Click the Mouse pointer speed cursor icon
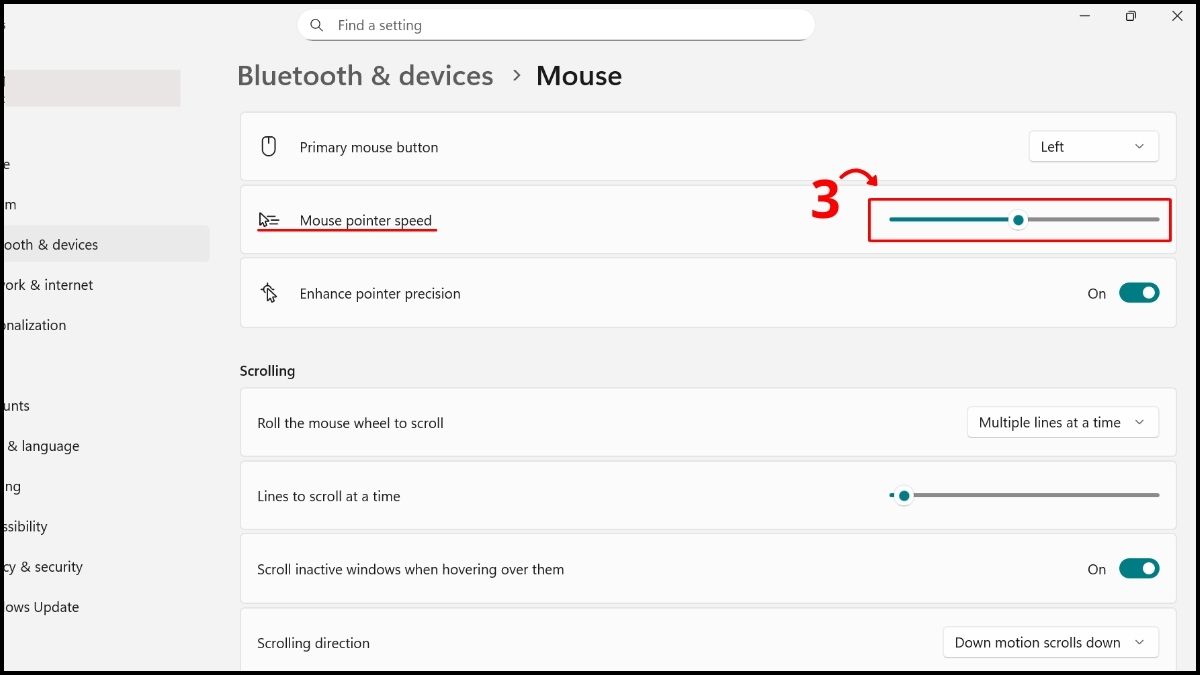 coord(269,220)
